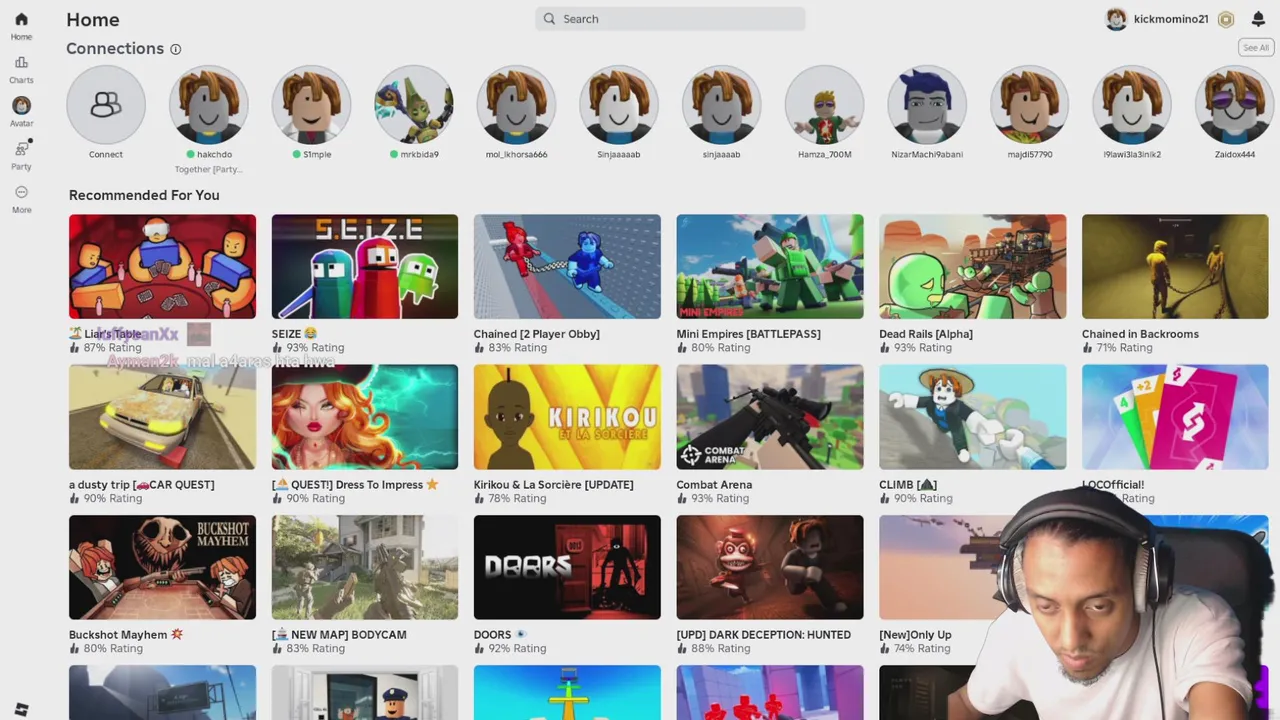The height and width of the screenshot is (720, 1280).
Task: Open Combat Arena game thumbnail
Action: click(x=770, y=417)
